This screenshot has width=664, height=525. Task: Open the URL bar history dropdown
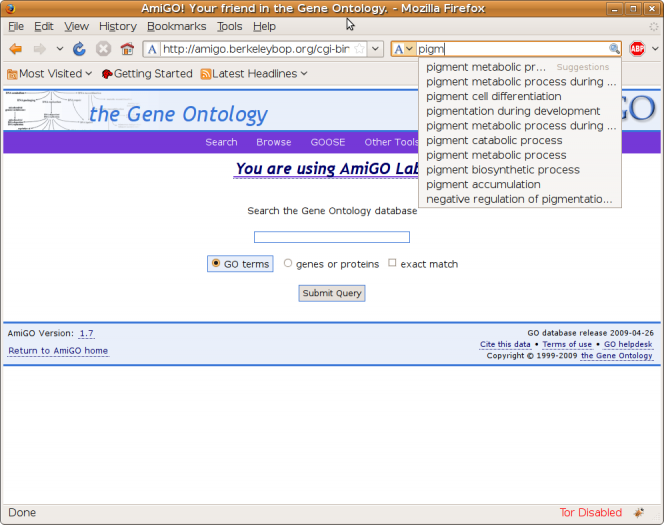pos(375,49)
